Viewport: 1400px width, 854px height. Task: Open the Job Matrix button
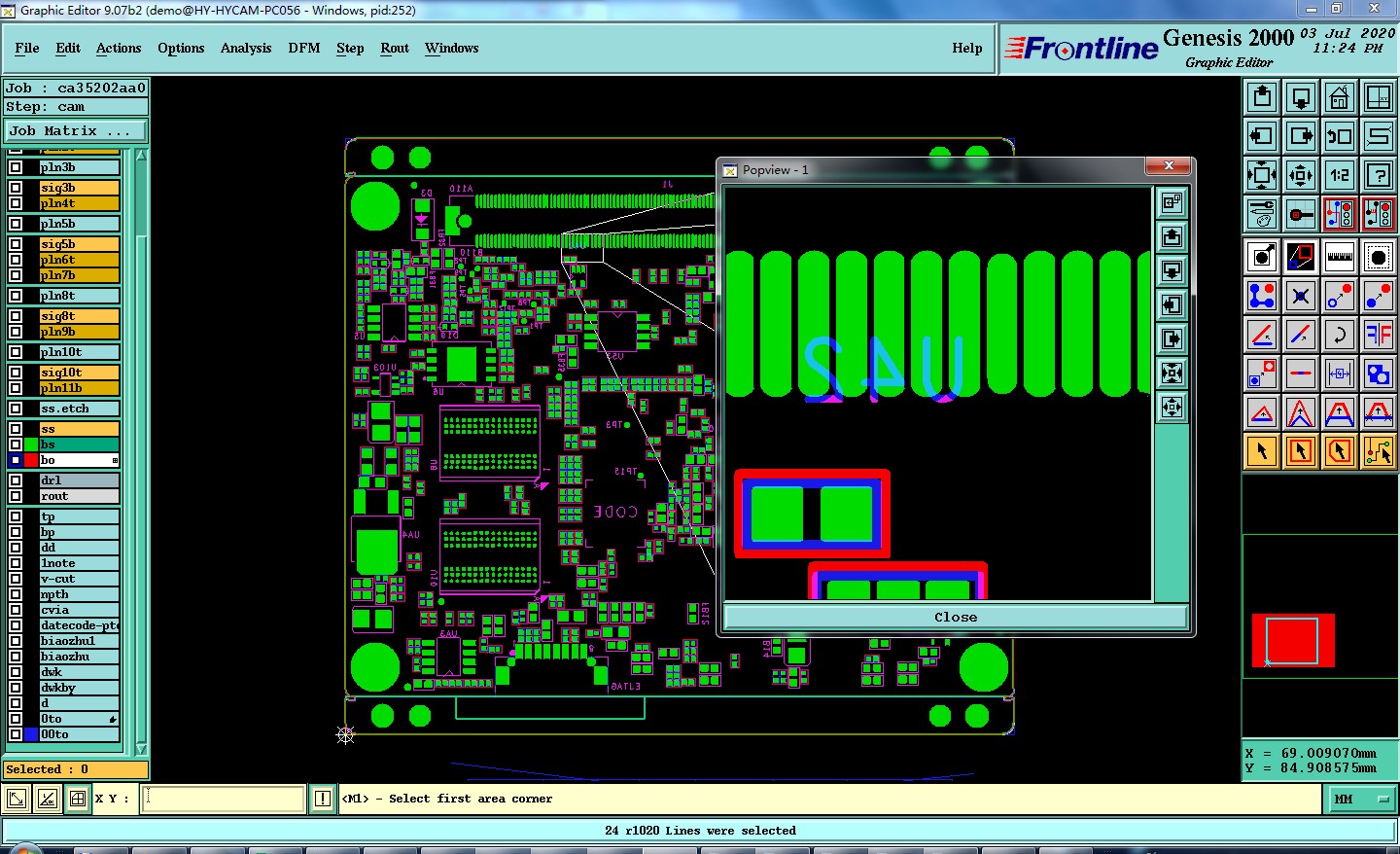click(76, 130)
